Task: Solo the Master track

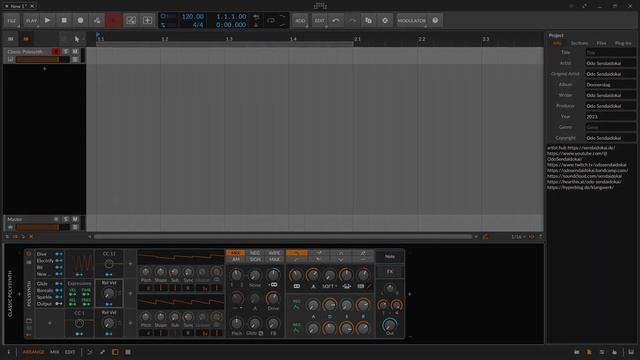Action: pos(66,219)
